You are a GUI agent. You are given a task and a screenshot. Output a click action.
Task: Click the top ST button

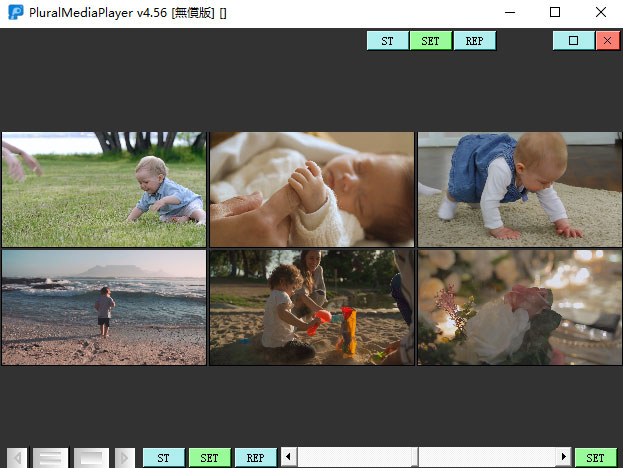pos(387,41)
